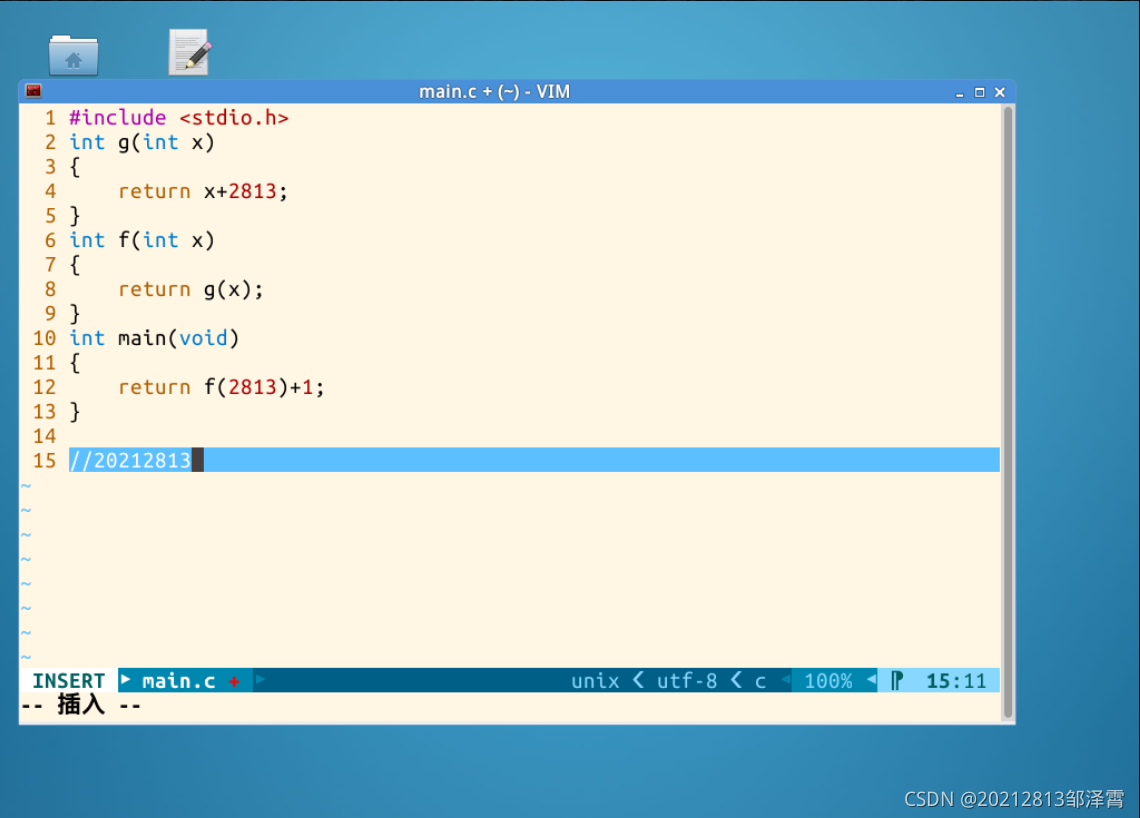Click the title bar text 'main.c + (~) - VIM'
The width and height of the screenshot is (1140, 818).
coord(494,92)
